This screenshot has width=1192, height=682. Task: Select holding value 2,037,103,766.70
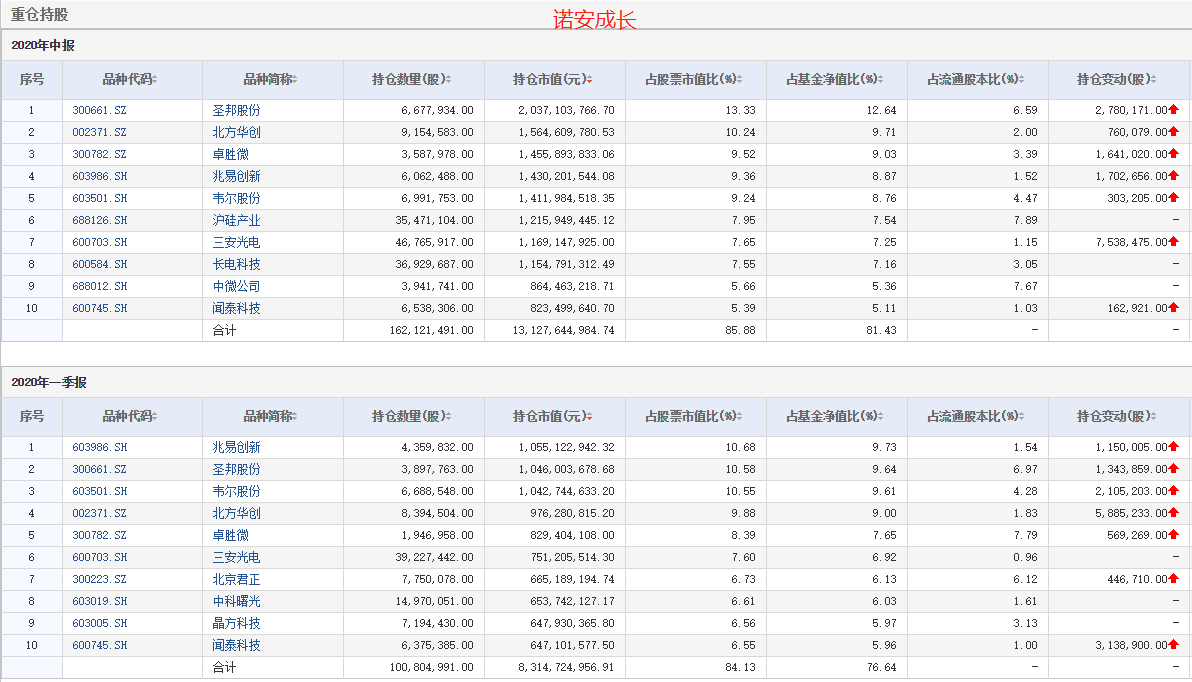tap(566, 110)
